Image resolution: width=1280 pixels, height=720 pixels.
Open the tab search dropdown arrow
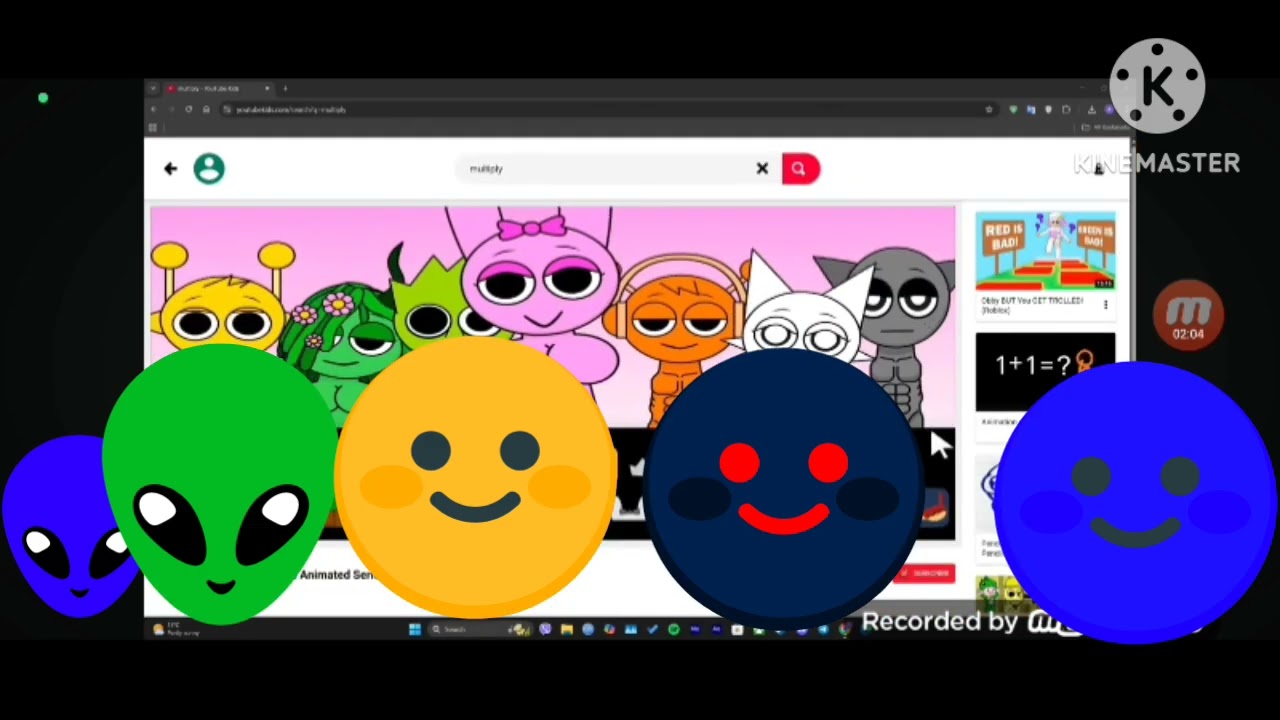tap(152, 88)
